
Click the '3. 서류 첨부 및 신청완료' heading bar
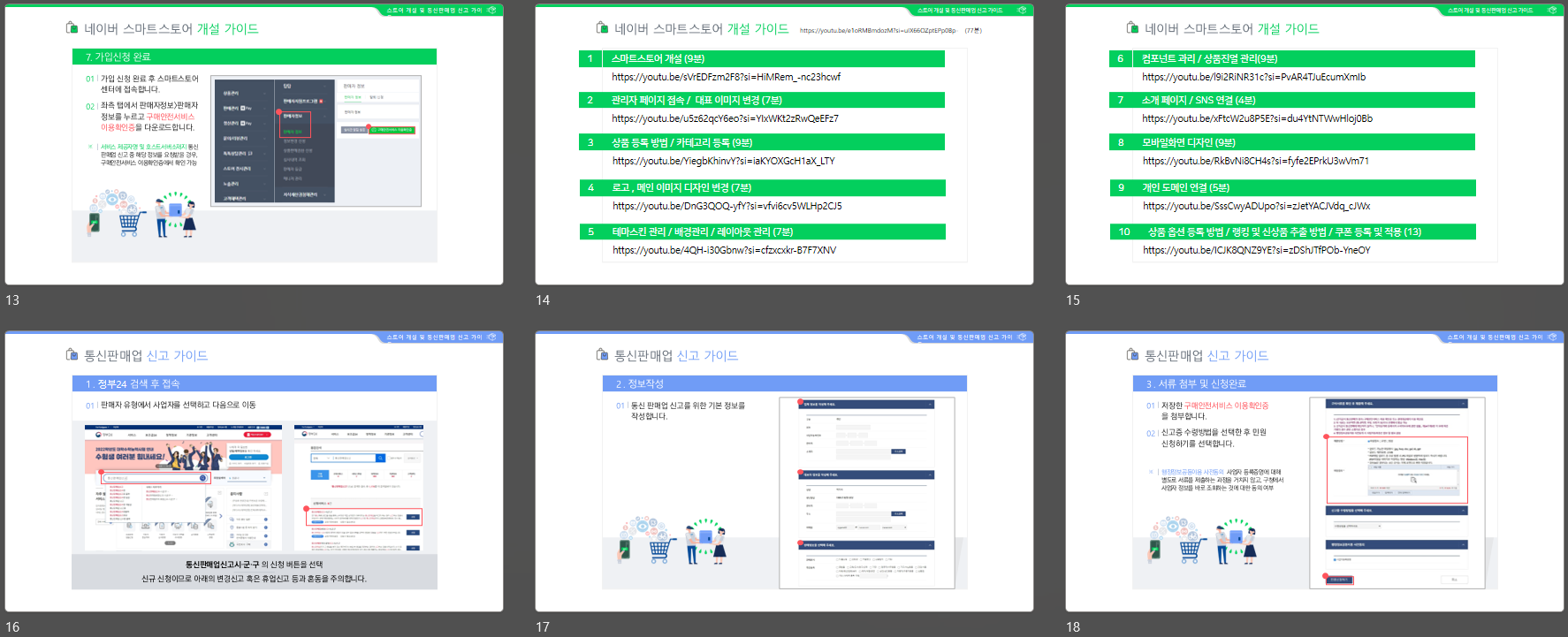[1315, 383]
